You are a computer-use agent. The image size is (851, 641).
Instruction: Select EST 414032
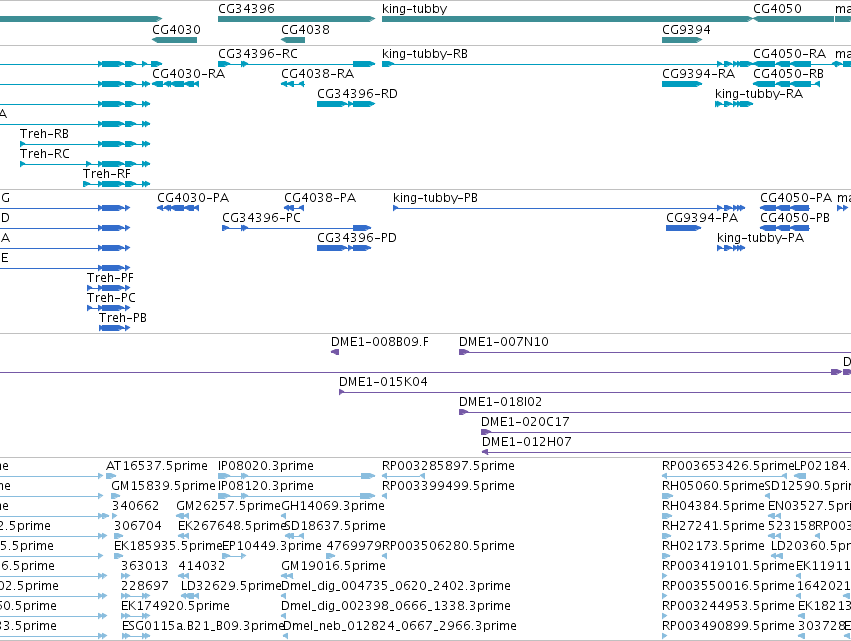click(184, 576)
